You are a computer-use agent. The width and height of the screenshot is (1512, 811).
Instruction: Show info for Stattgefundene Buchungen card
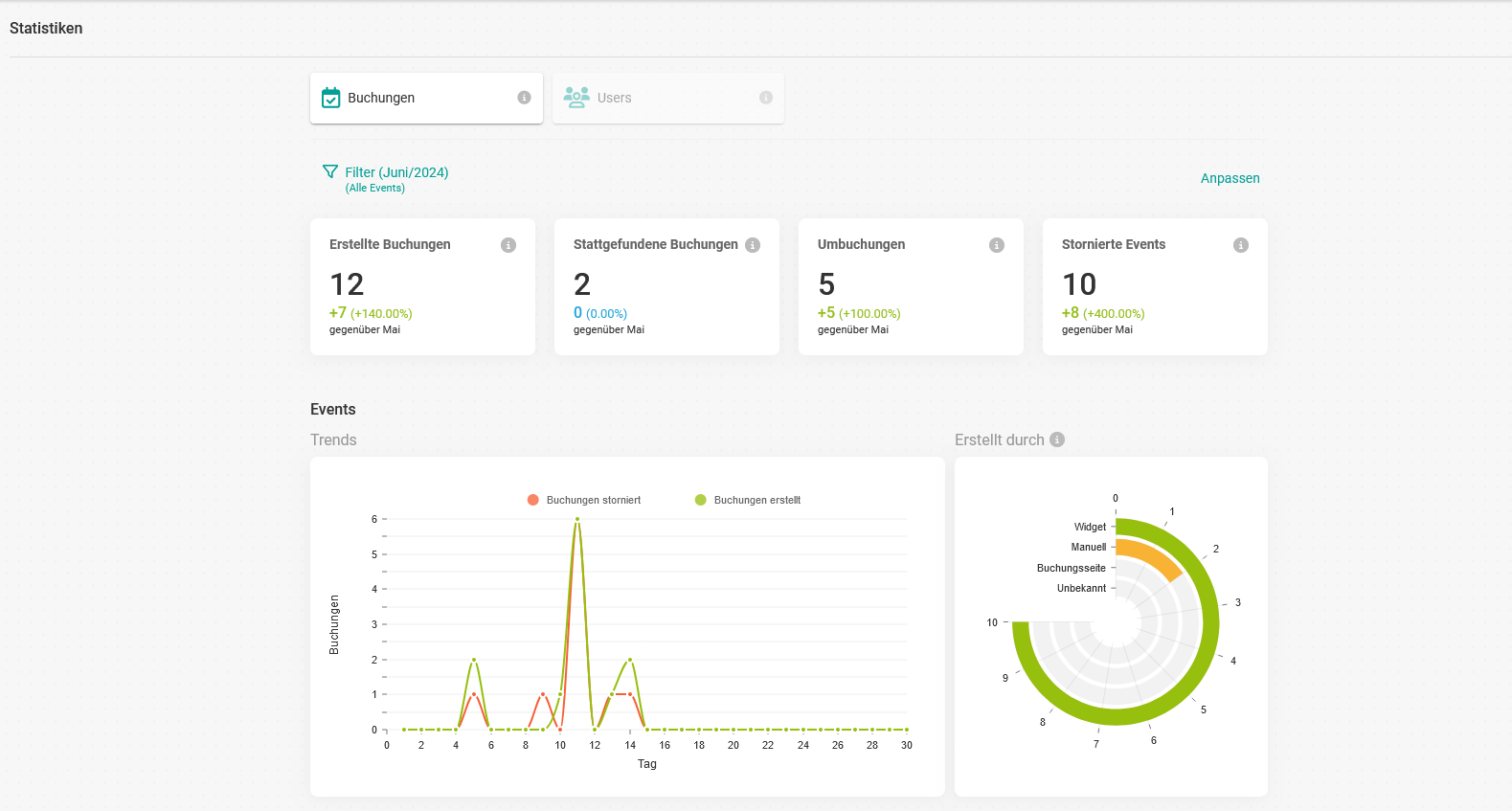753,245
